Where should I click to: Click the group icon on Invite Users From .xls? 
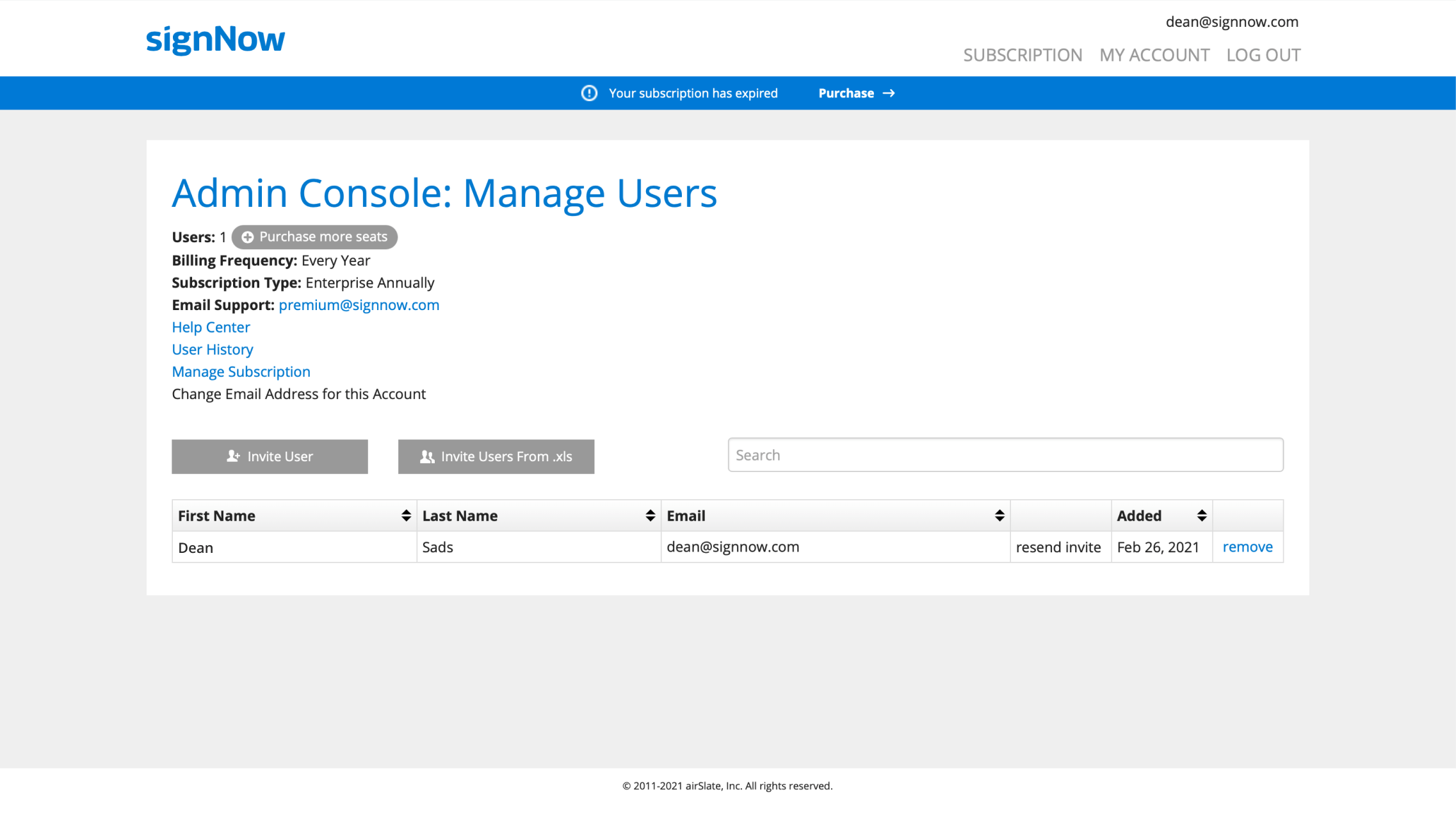427,456
